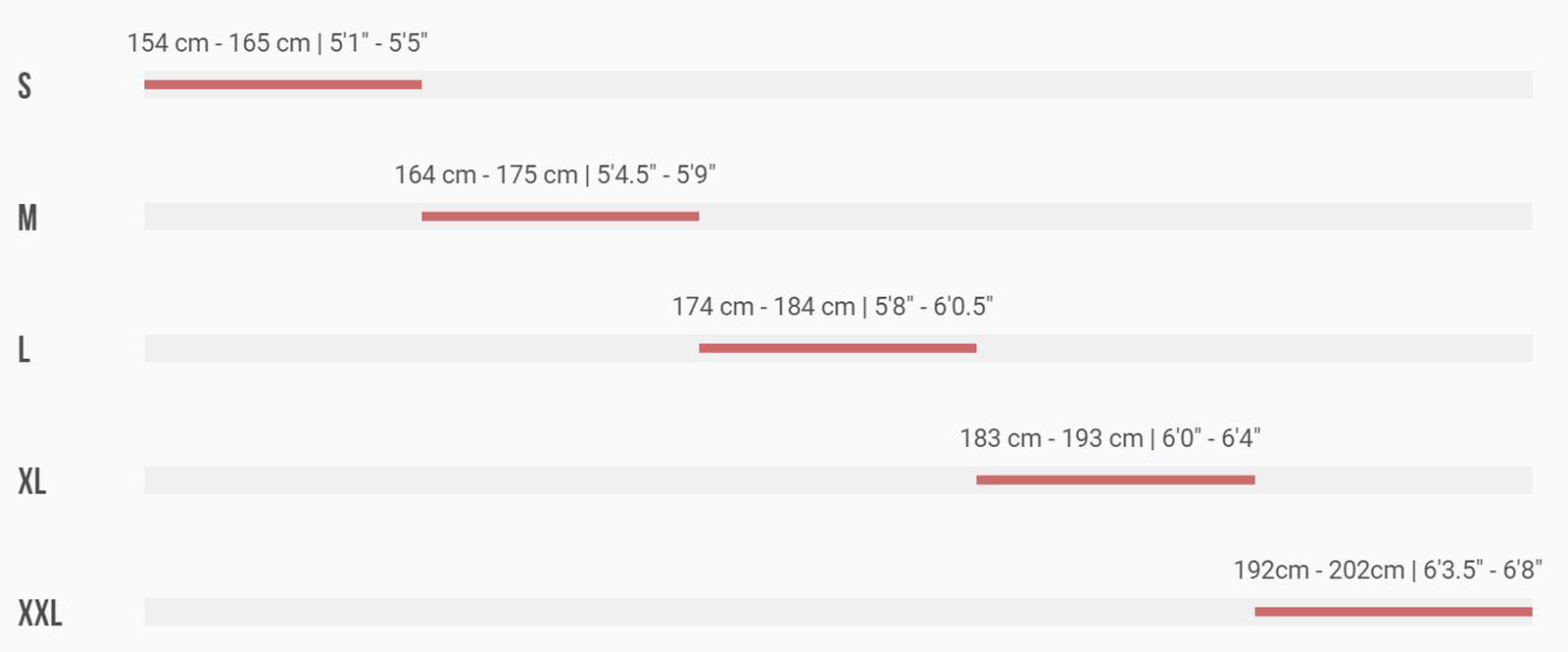This screenshot has width=1568, height=652.
Task: Click the red bar in L row
Action: (838, 348)
